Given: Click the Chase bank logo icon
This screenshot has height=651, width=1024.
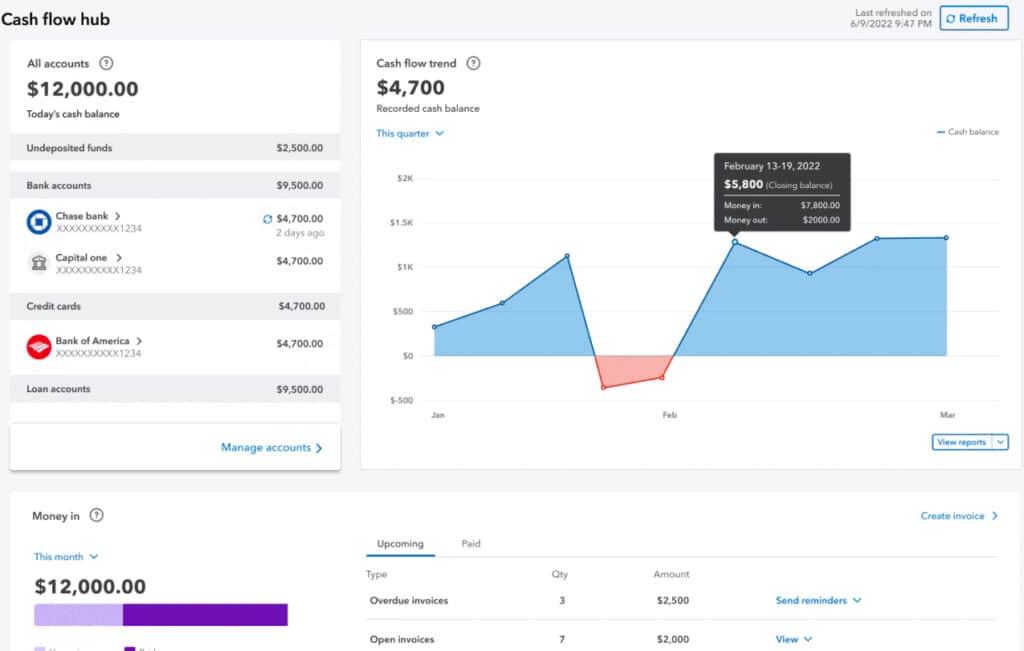Looking at the screenshot, I should [36, 222].
